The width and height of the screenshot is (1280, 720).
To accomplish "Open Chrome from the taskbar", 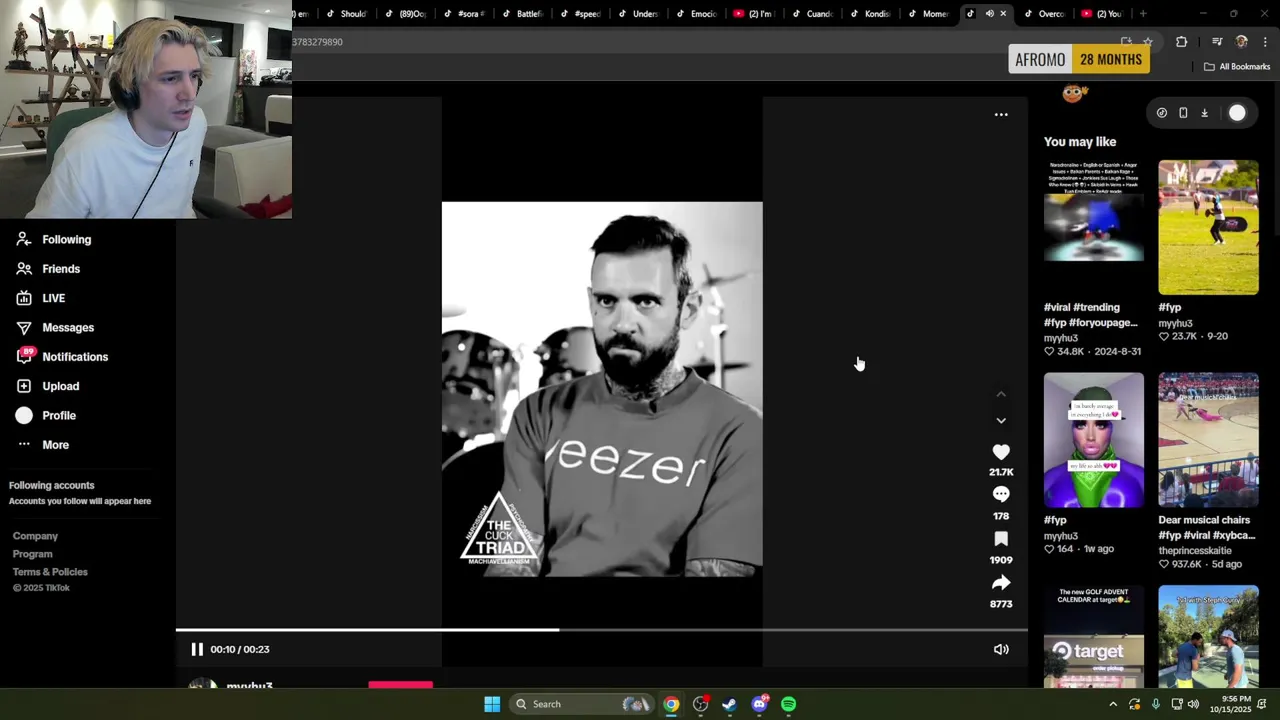I will tap(671, 704).
